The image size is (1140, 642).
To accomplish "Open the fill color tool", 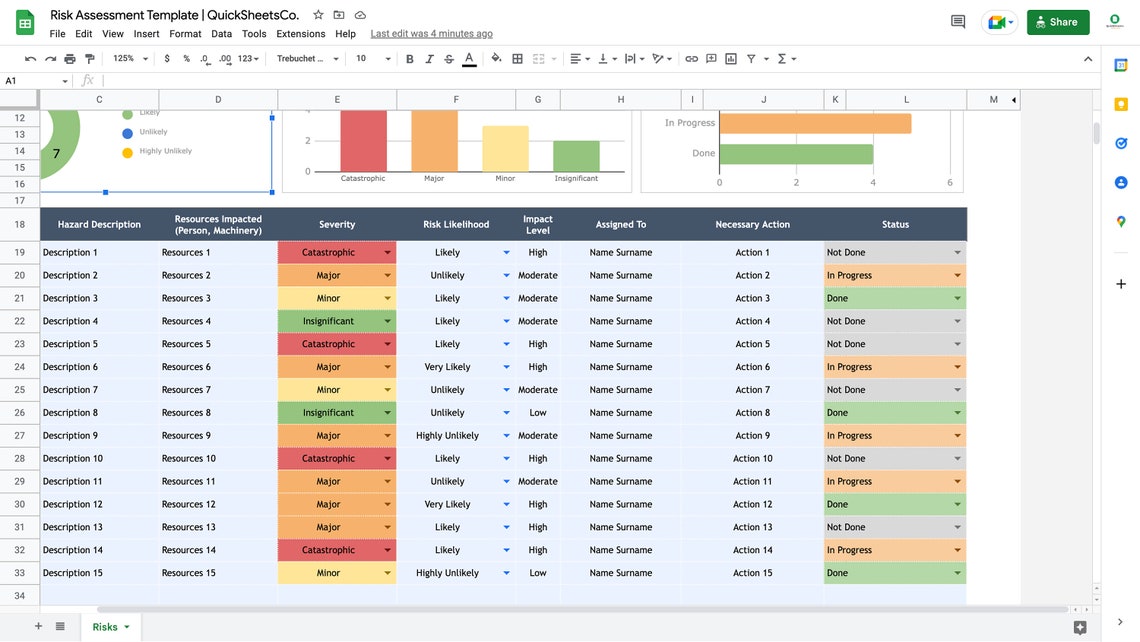I will tap(496, 58).
